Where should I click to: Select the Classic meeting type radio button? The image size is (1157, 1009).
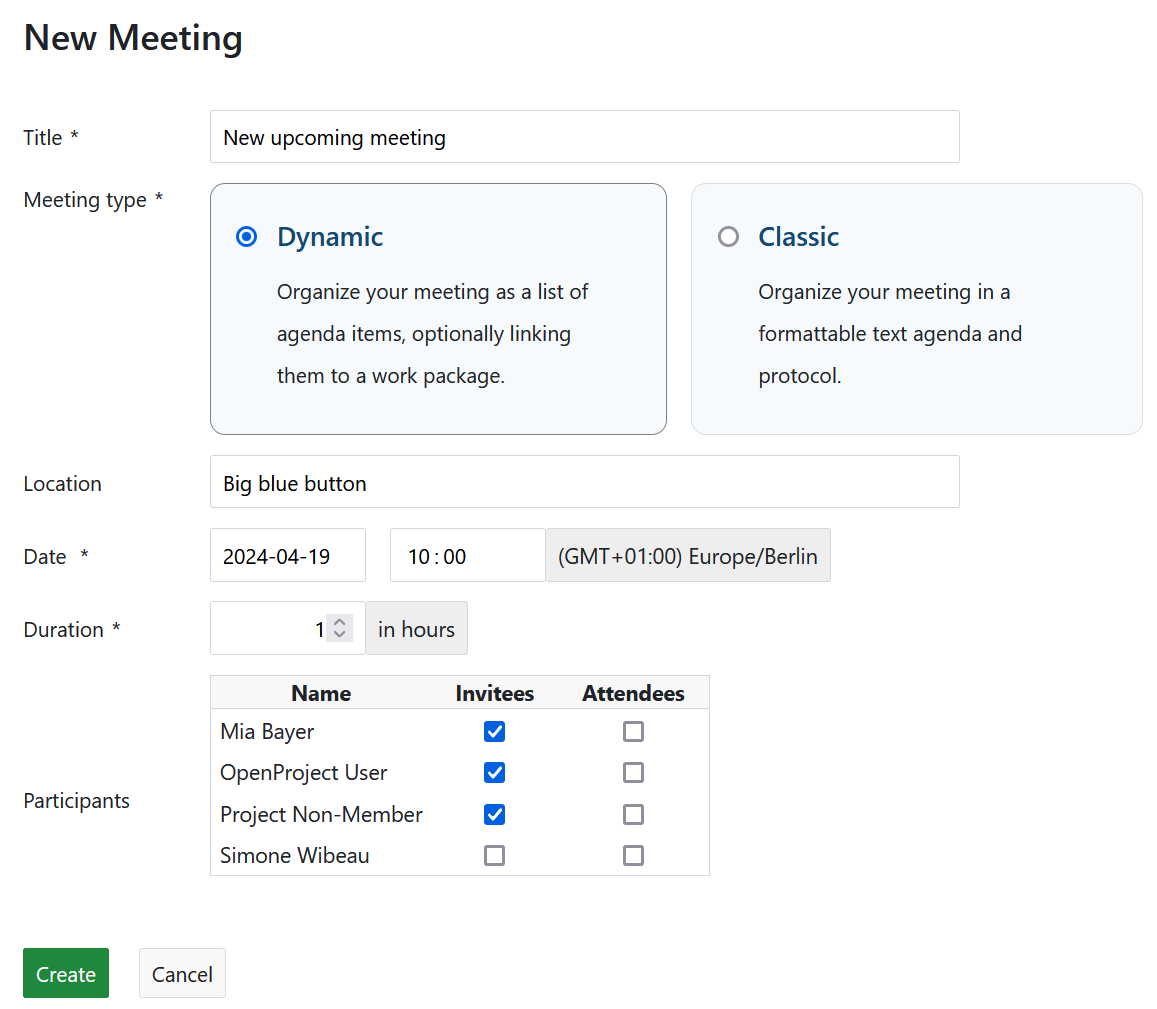tap(729, 237)
